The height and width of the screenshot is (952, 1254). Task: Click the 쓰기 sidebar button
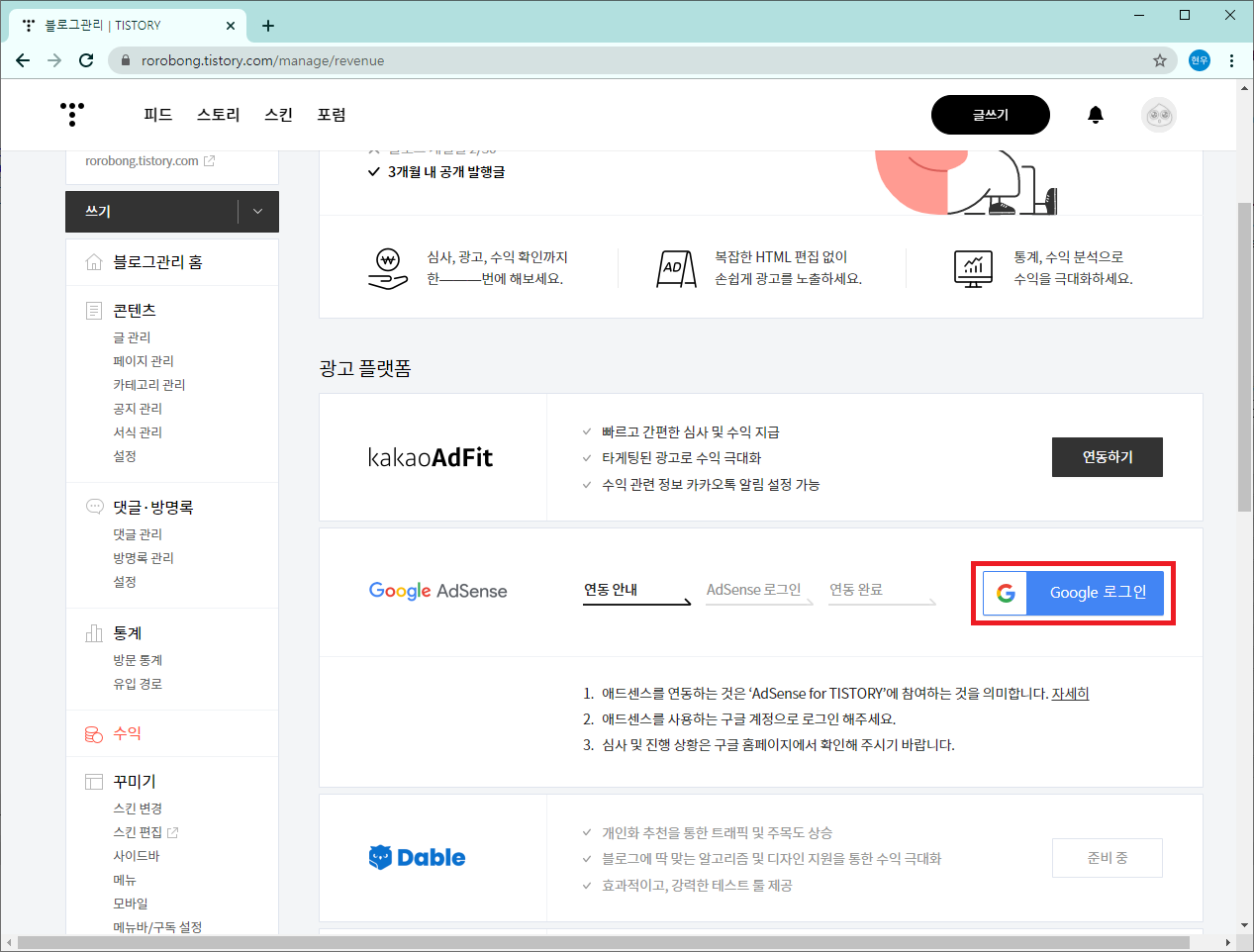(151, 212)
